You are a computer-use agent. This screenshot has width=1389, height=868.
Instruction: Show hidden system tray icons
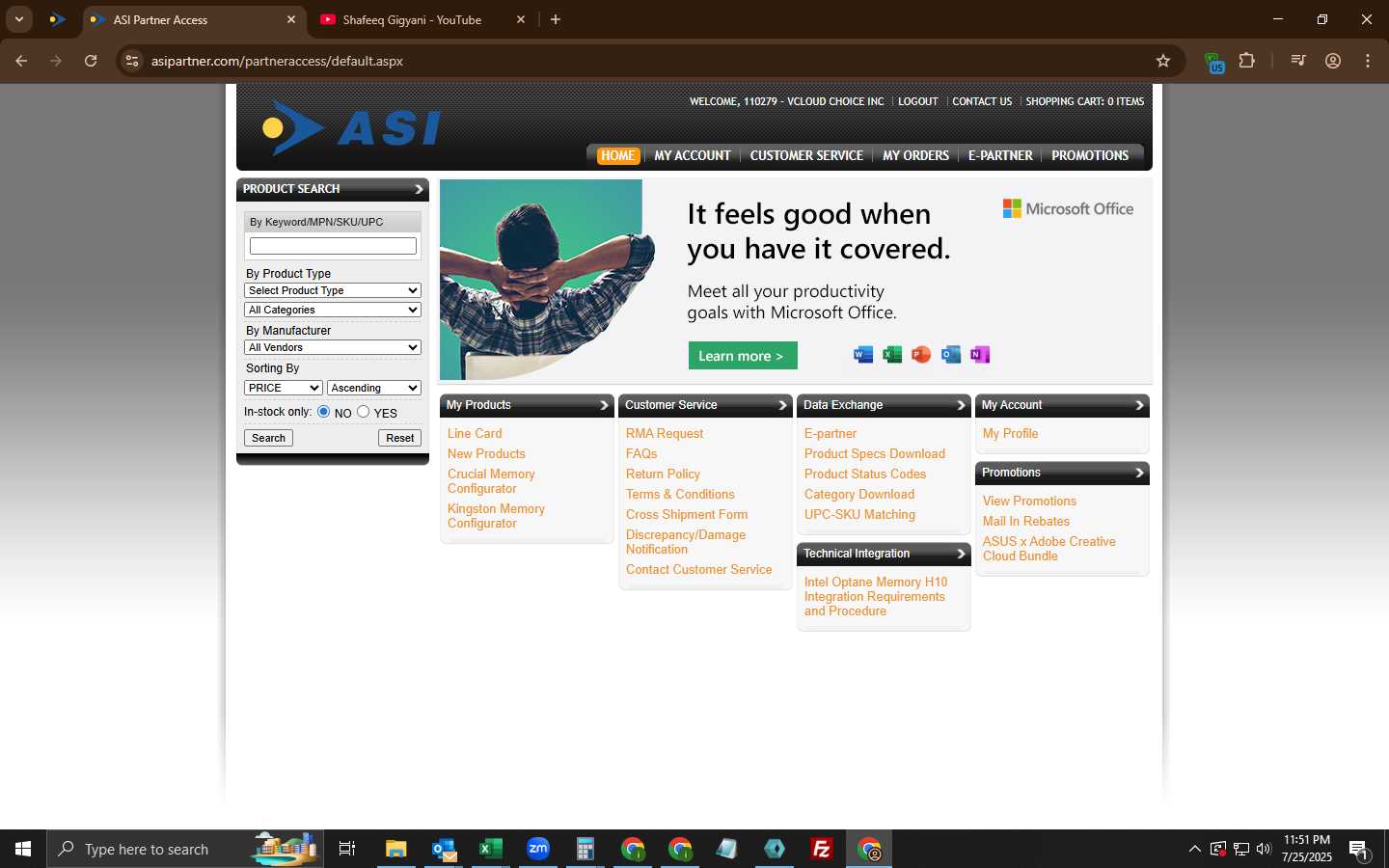click(1194, 849)
